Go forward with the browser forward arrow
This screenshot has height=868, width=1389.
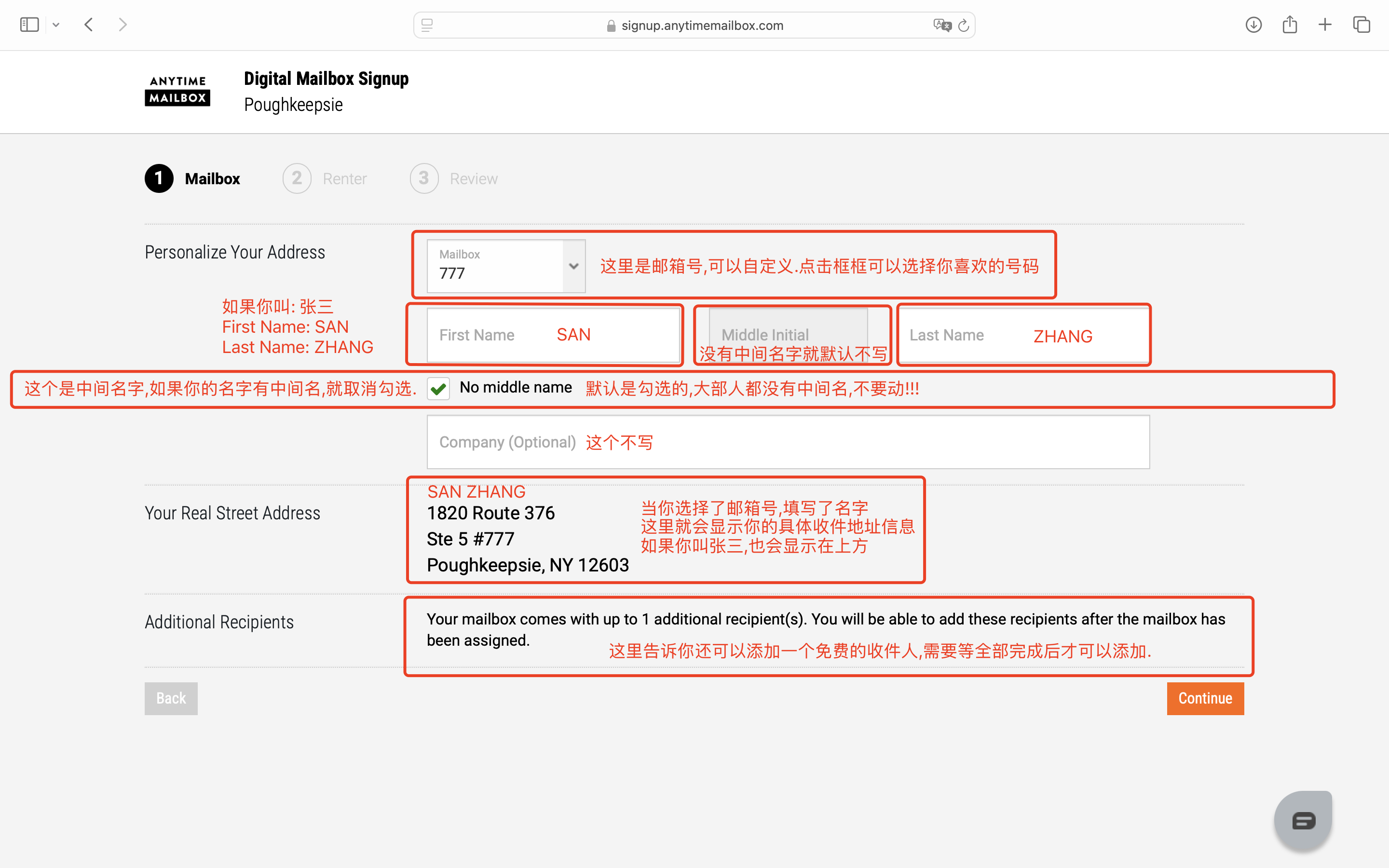pos(122,25)
